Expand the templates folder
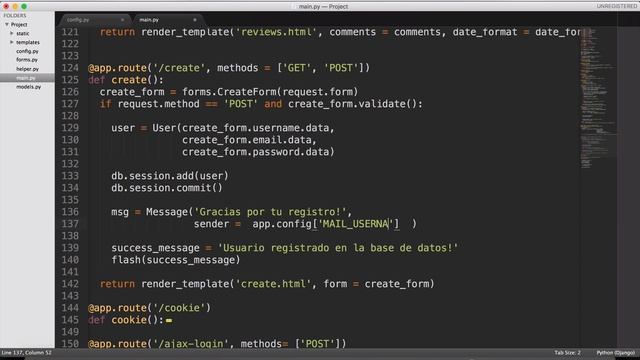This screenshot has width=640, height=360. [12, 42]
